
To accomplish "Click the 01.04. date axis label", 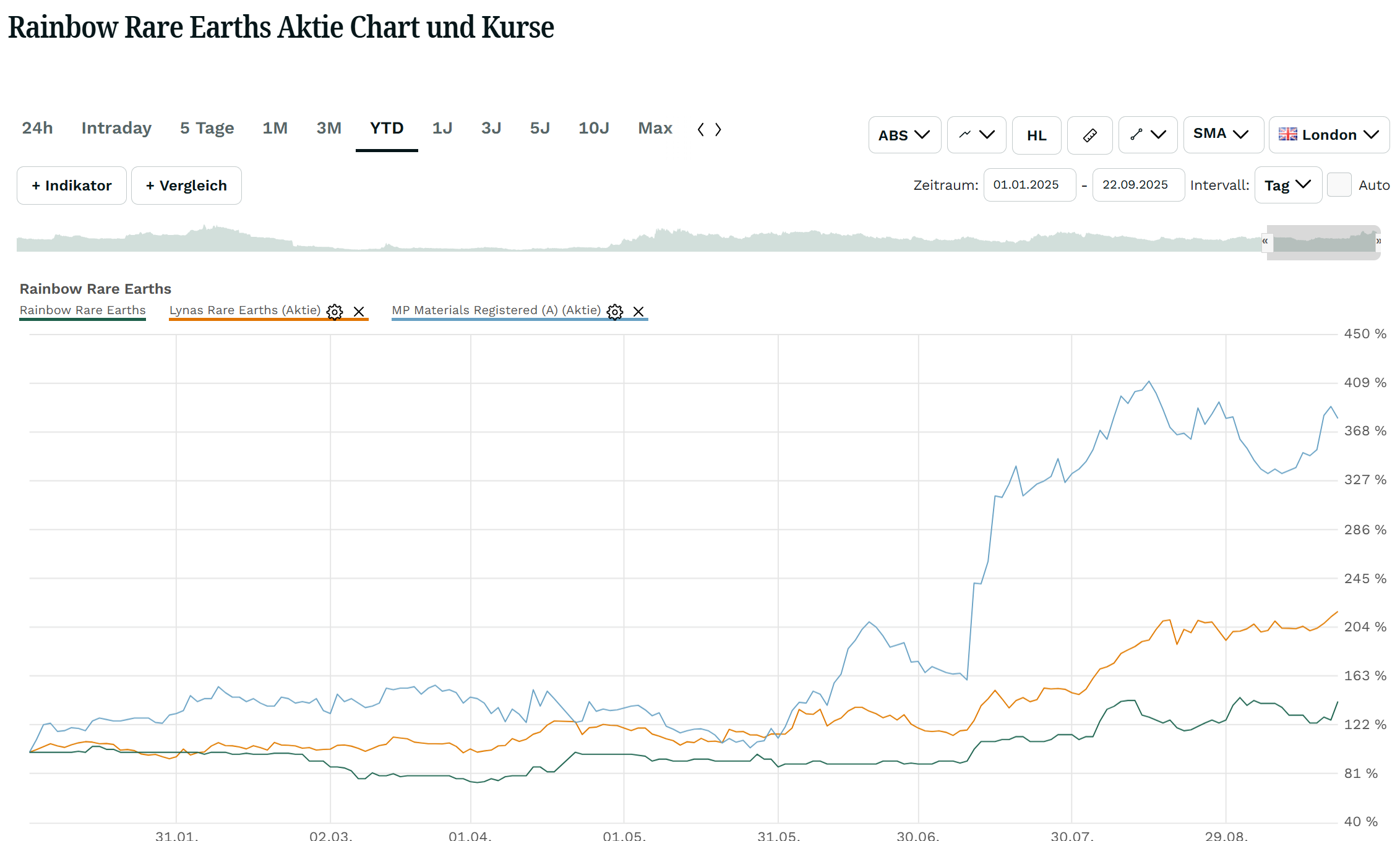I will click(x=470, y=835).
